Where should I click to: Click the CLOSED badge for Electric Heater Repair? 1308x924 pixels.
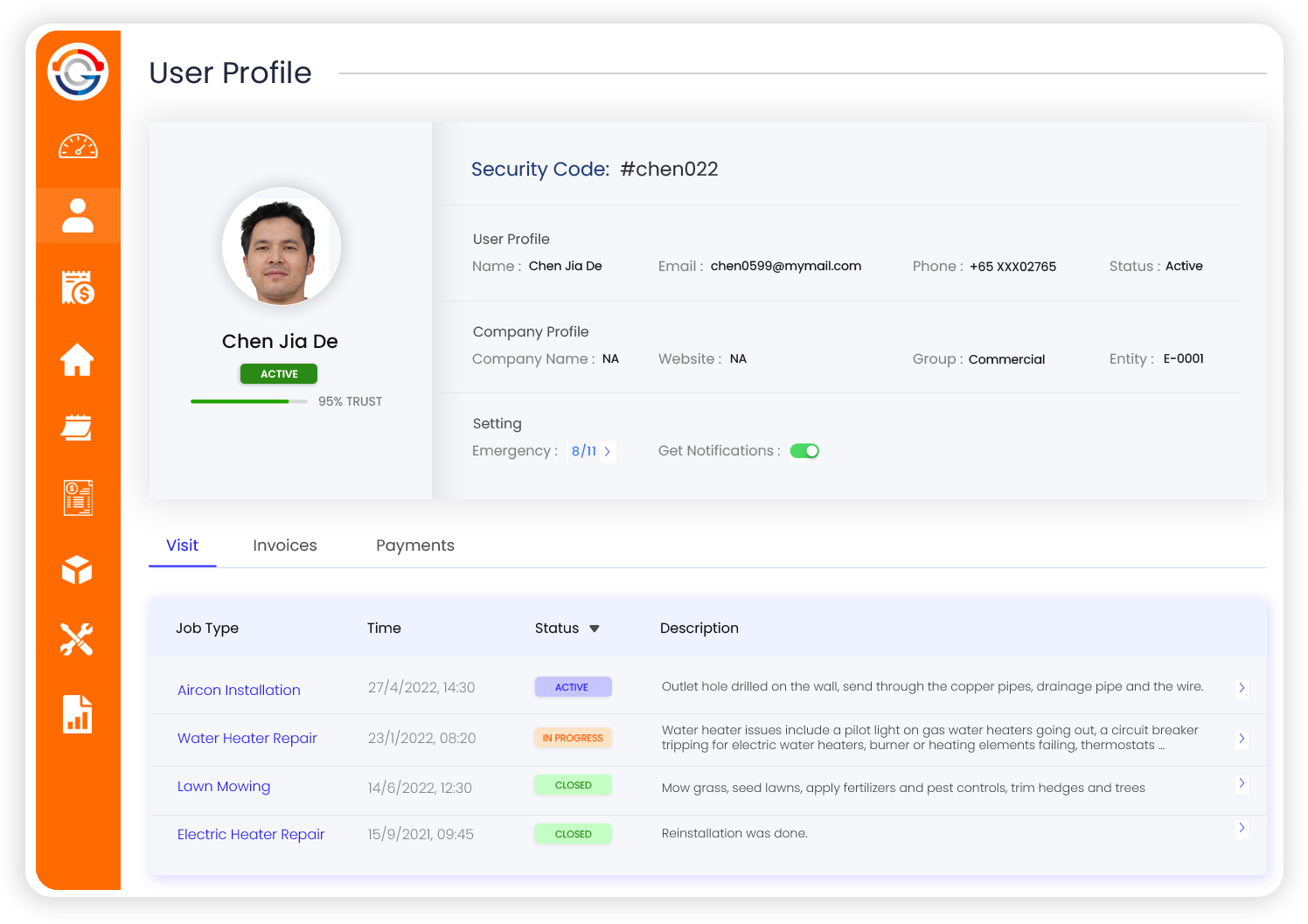pos(573,834)
